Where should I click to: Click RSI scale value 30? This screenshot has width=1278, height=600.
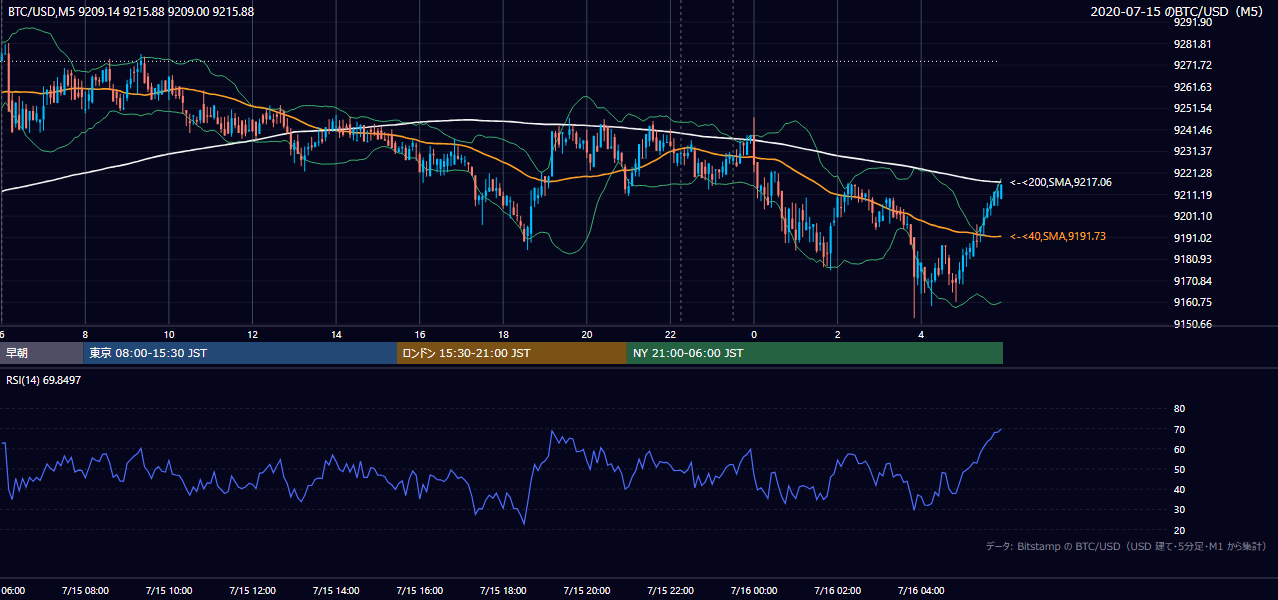tap(1179, 510)
